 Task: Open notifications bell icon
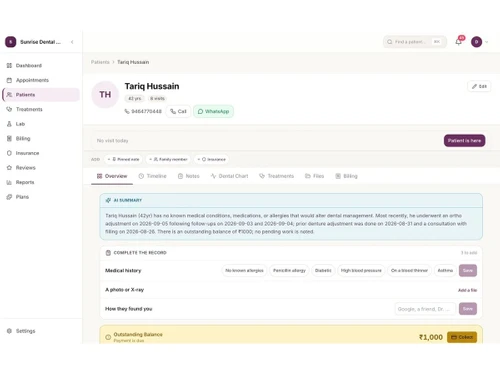(459, 42)
